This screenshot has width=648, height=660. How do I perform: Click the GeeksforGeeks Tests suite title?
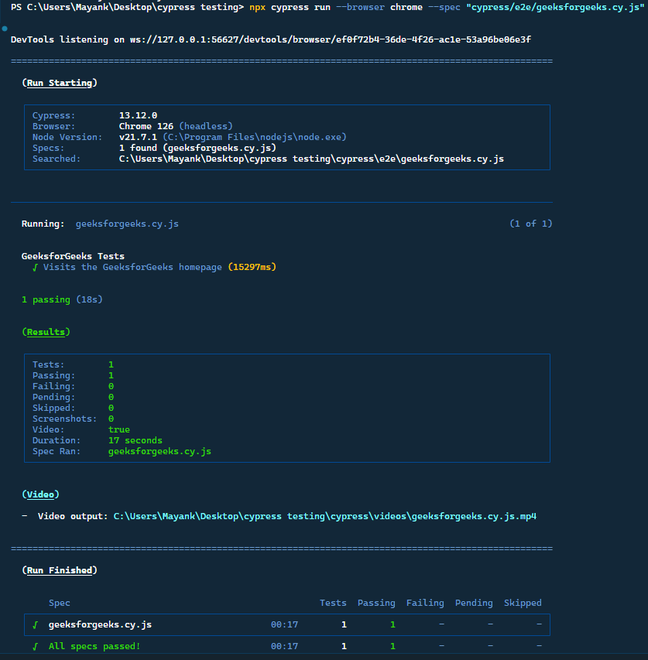tap(73, 256)
